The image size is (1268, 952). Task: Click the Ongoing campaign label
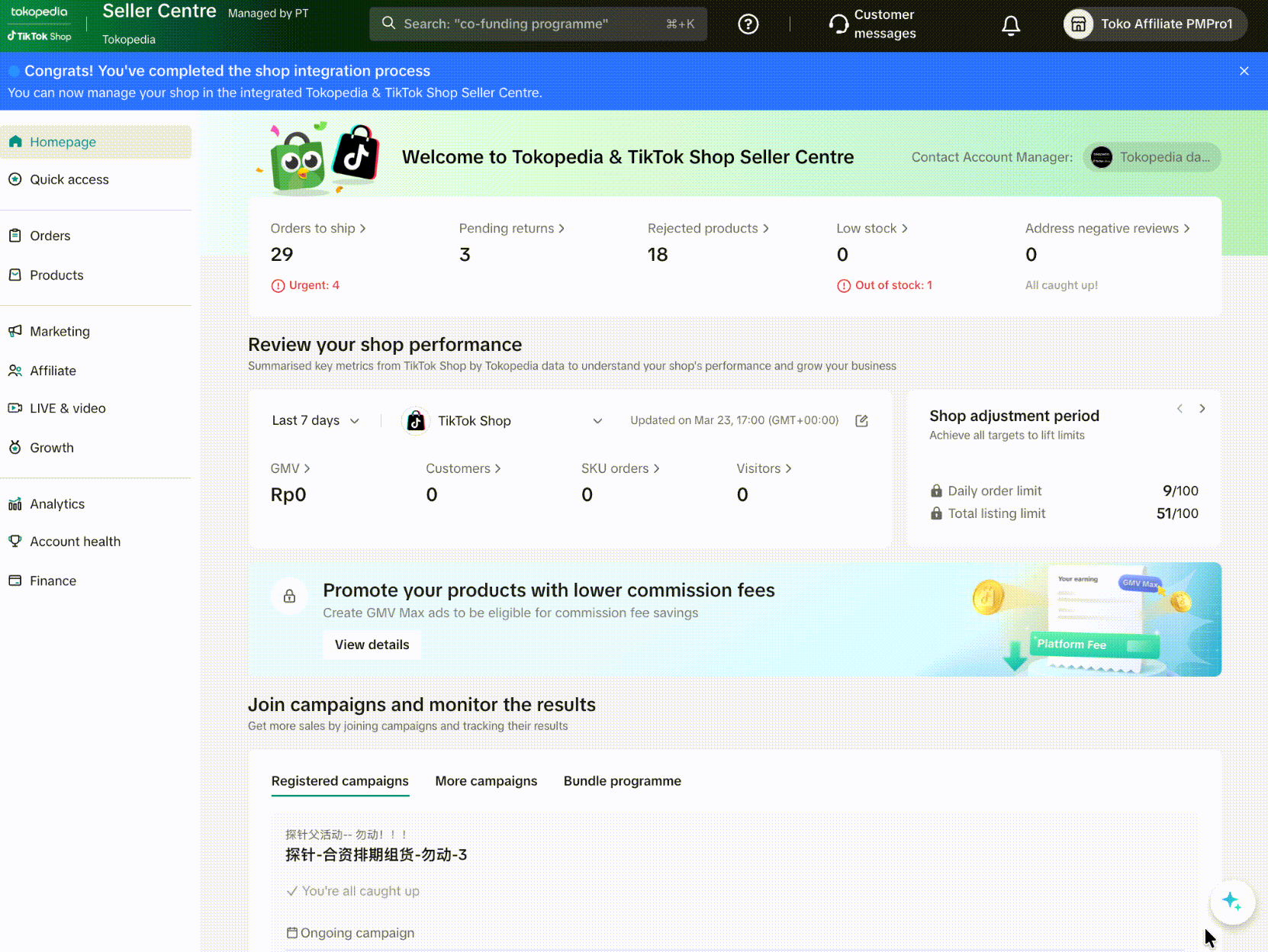[x=357, y=933]
